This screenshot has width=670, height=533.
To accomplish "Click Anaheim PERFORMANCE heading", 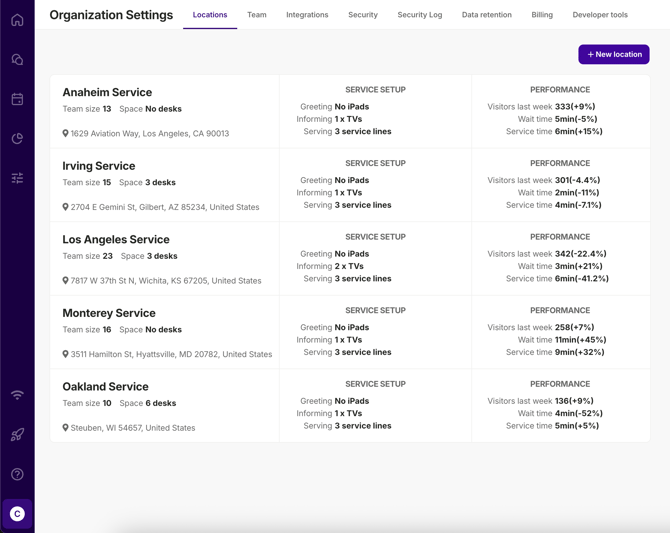I will tap(560, 90).
